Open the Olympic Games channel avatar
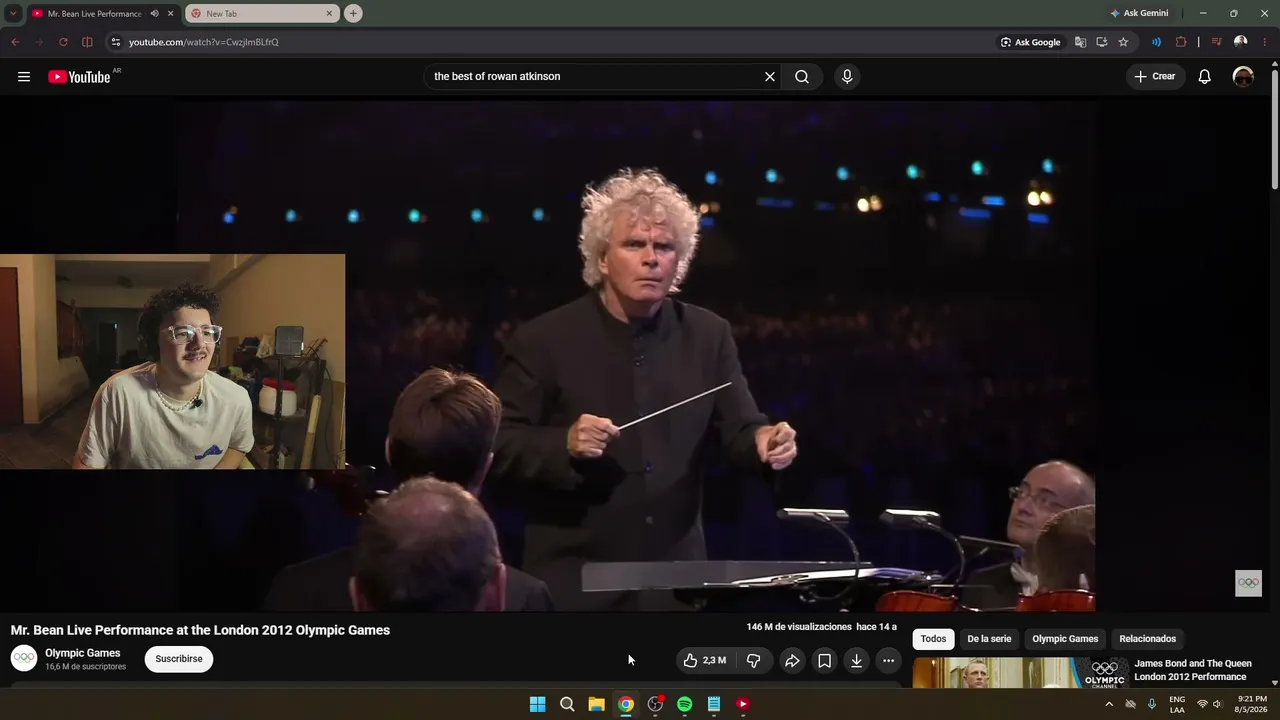Screen dimensions: 1280x720 coord(24,658)
